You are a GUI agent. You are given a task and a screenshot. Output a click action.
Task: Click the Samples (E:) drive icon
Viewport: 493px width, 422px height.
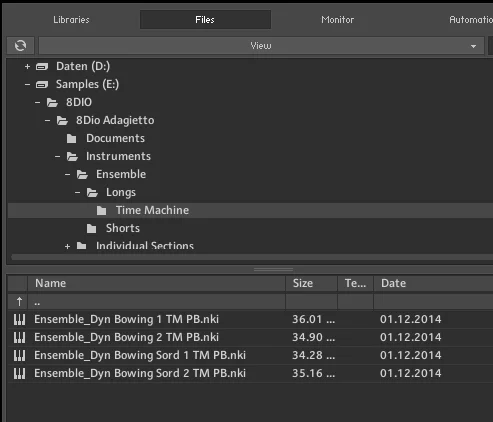coord(42,85)
